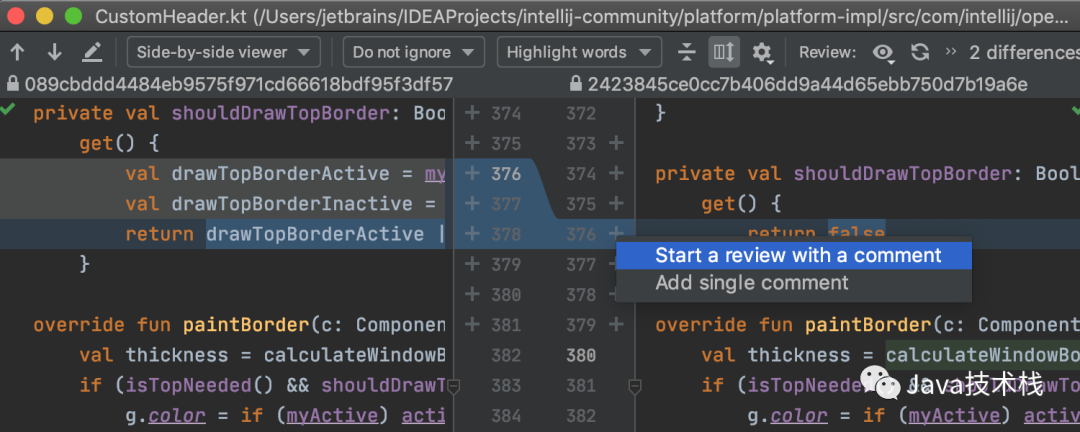
Task: Click val drawTopBorderActive declaration
Action: (258, 174)
